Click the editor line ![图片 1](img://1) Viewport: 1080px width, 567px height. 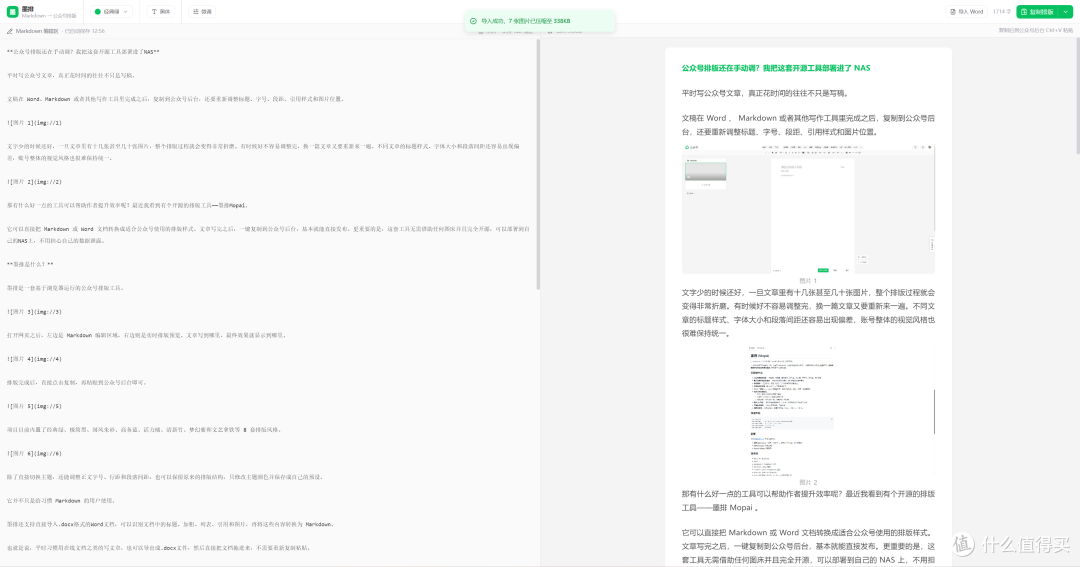click(x=34, y=123)
